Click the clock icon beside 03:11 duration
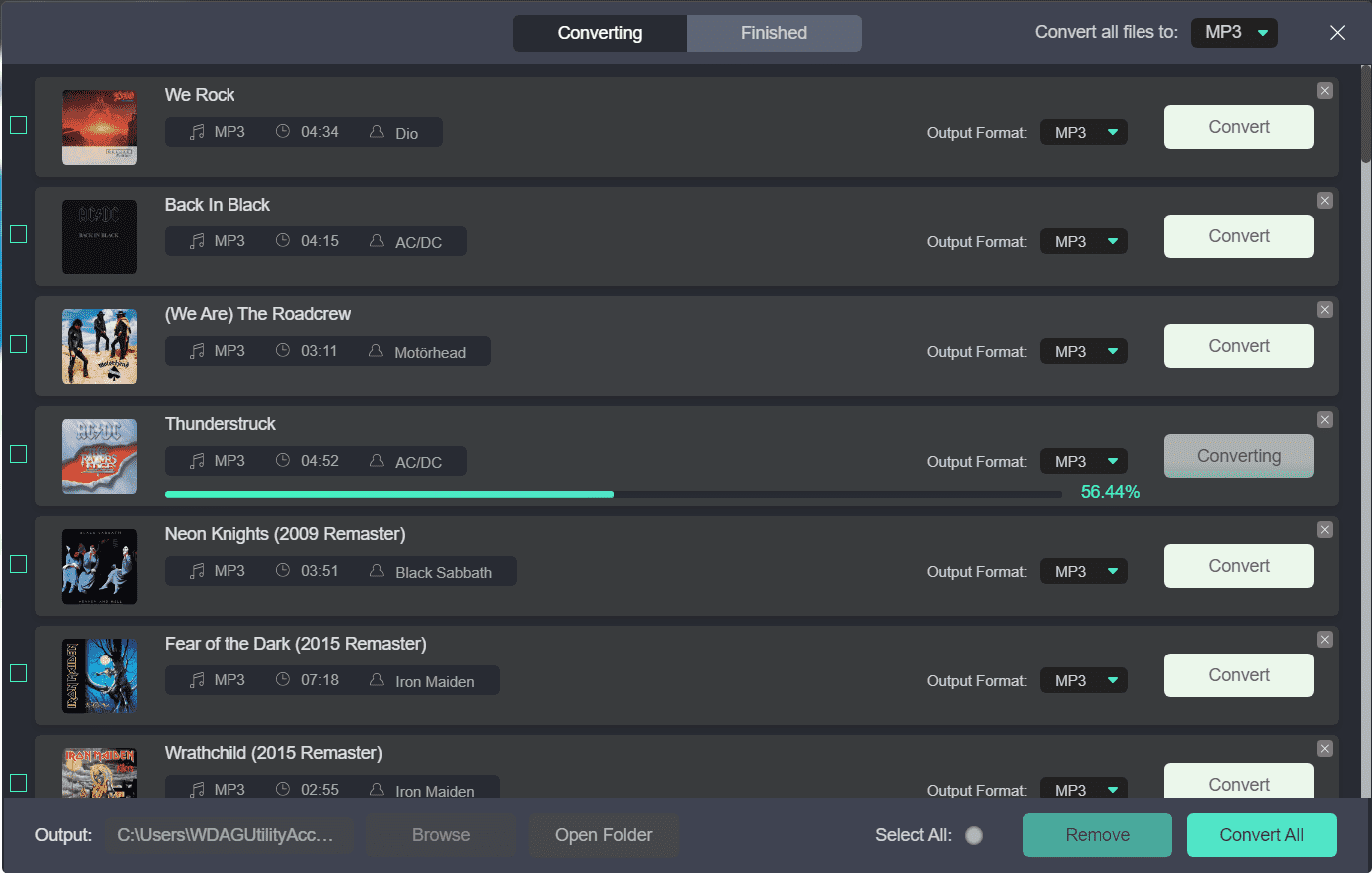 click(283, 351)
